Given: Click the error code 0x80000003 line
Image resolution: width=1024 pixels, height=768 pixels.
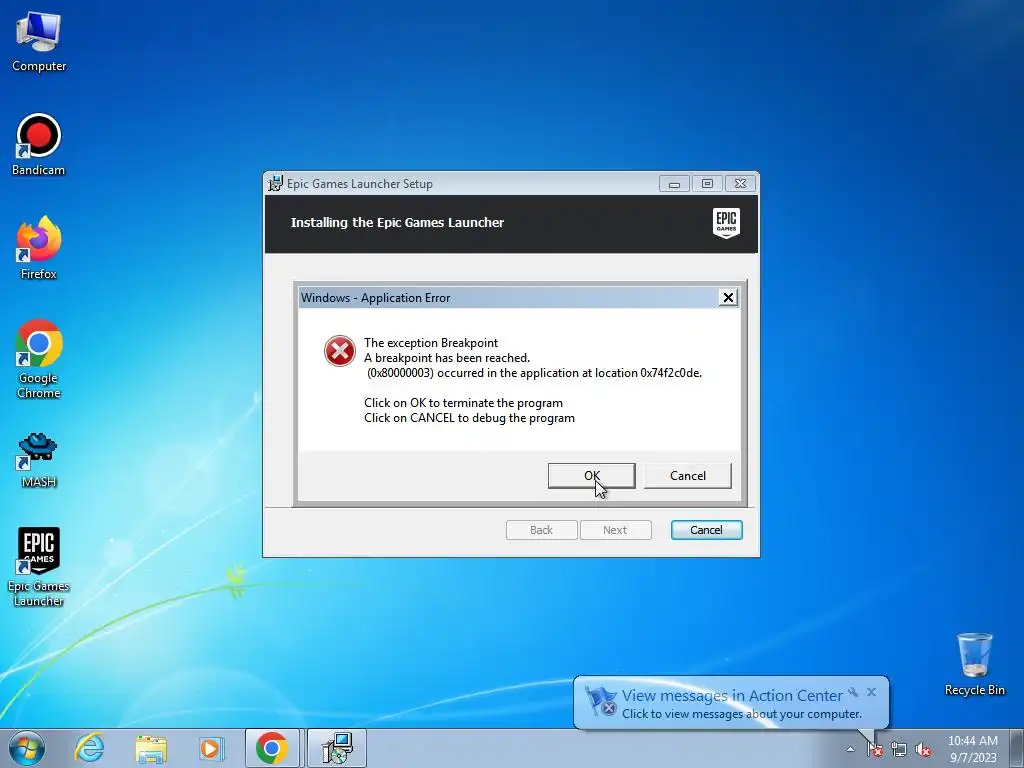Looking at the screenshot, I should pyautogui.click(x=534, y=373).
